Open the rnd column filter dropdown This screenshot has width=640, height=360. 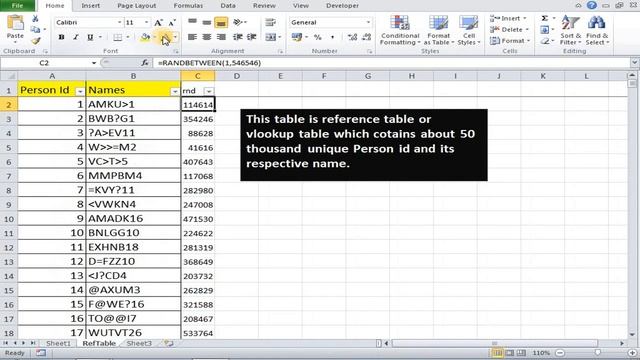209,91
